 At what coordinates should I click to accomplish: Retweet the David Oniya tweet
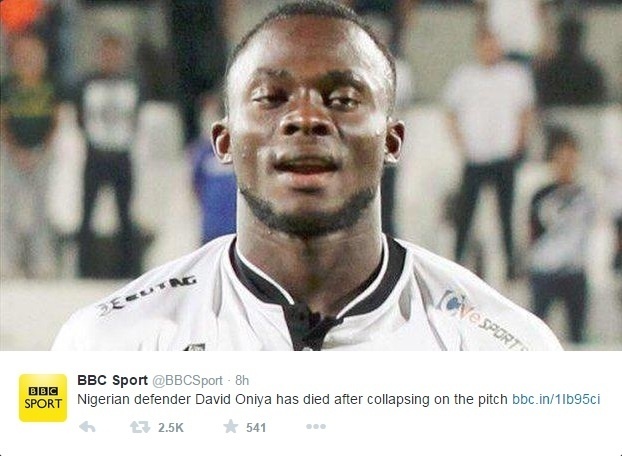tap(140, 427)
